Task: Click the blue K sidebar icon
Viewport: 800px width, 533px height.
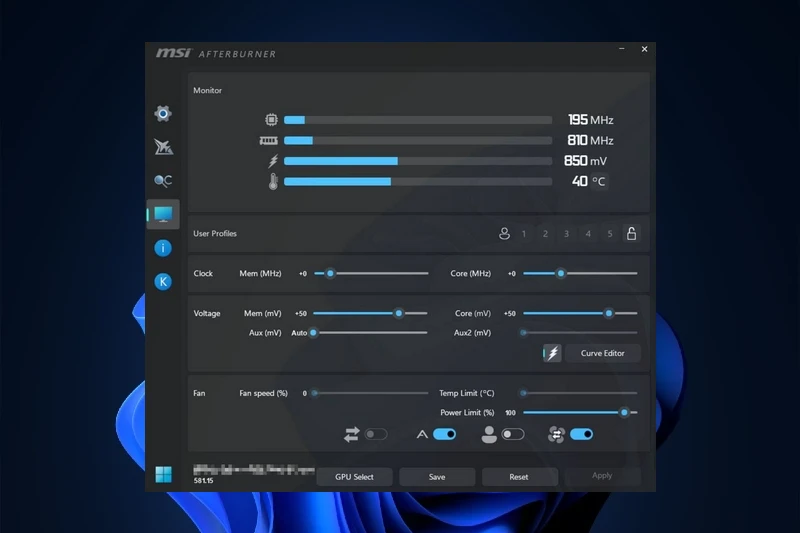Action: [x=163, y=282]
